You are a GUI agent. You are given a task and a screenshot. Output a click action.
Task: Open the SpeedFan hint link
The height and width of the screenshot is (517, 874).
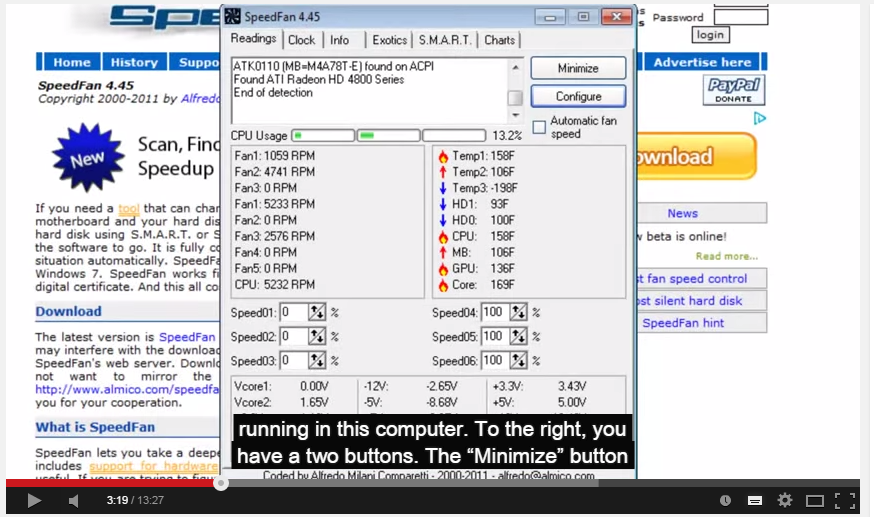coord(683,323)
